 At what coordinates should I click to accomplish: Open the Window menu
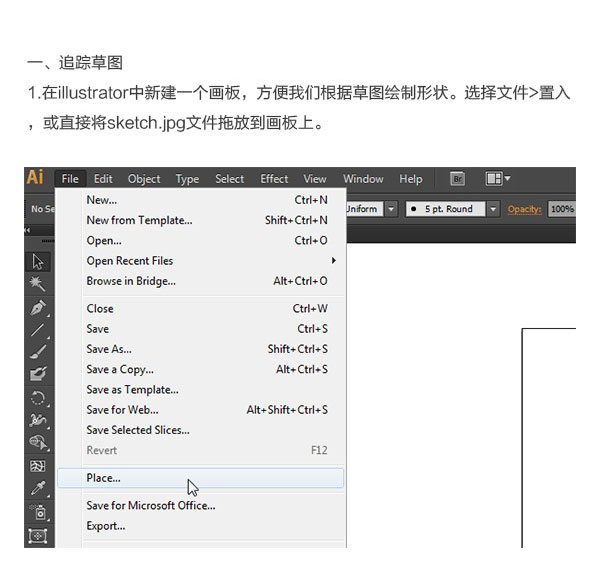(363, 179)
